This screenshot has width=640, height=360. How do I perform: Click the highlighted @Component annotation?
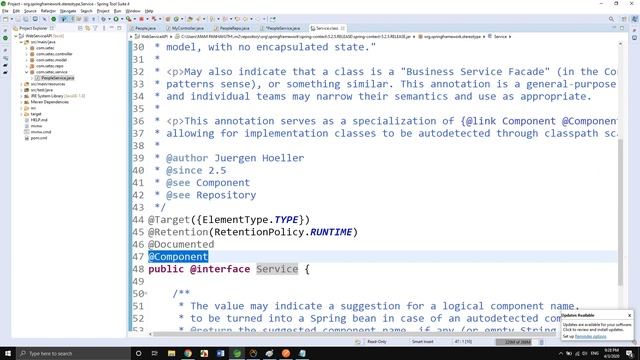coord(178,257)
